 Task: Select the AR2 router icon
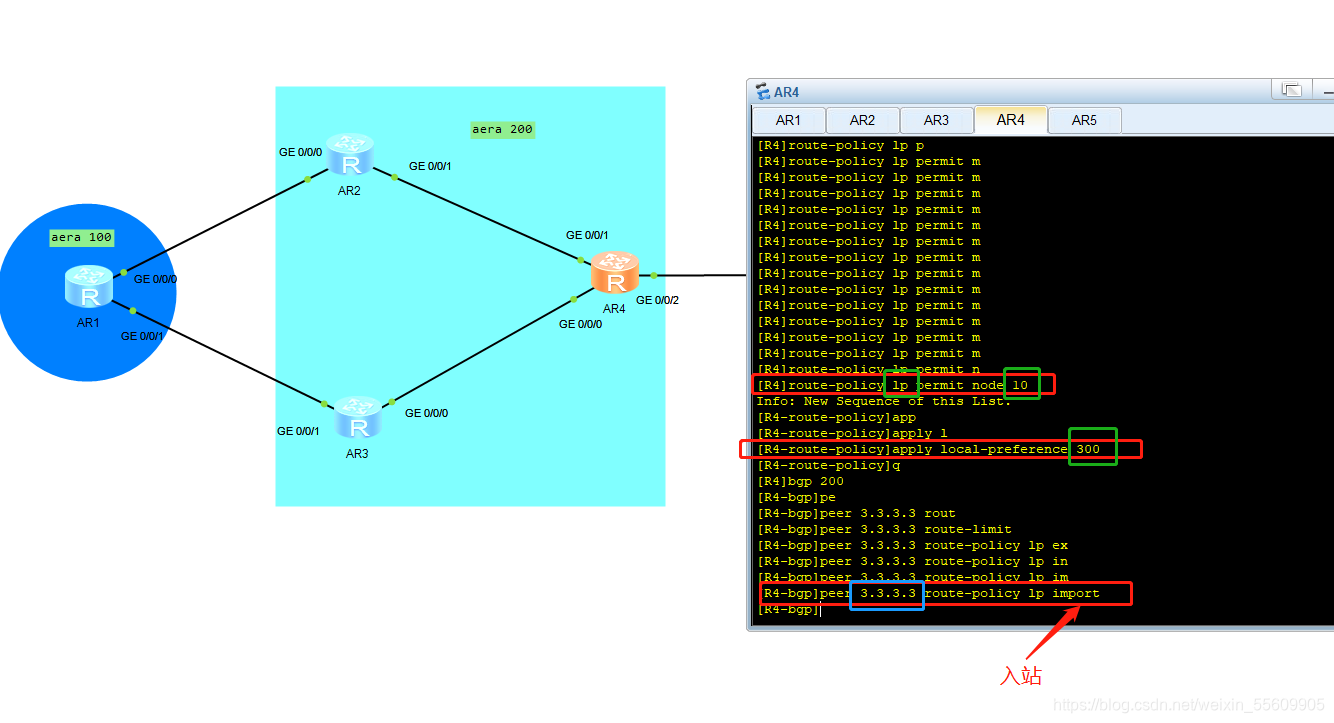(349, 155)
